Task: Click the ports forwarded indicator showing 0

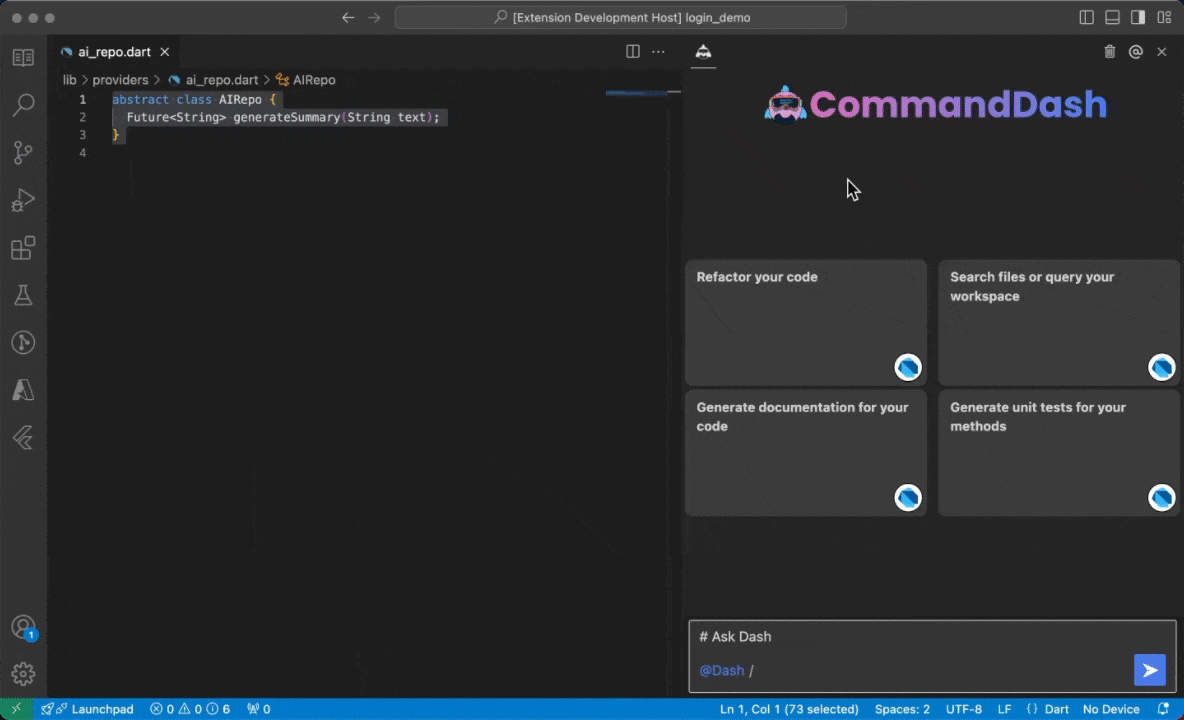Action: [258, 709]
